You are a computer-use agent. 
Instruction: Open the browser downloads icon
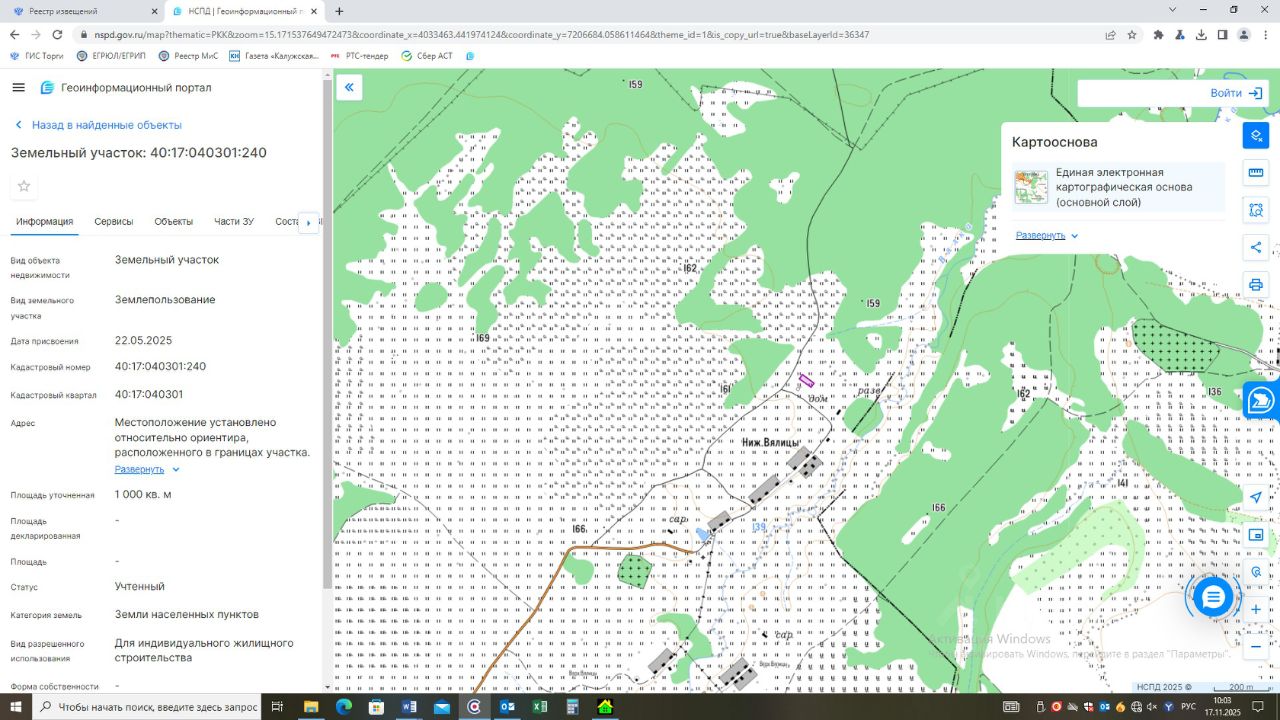point(1201,34)
